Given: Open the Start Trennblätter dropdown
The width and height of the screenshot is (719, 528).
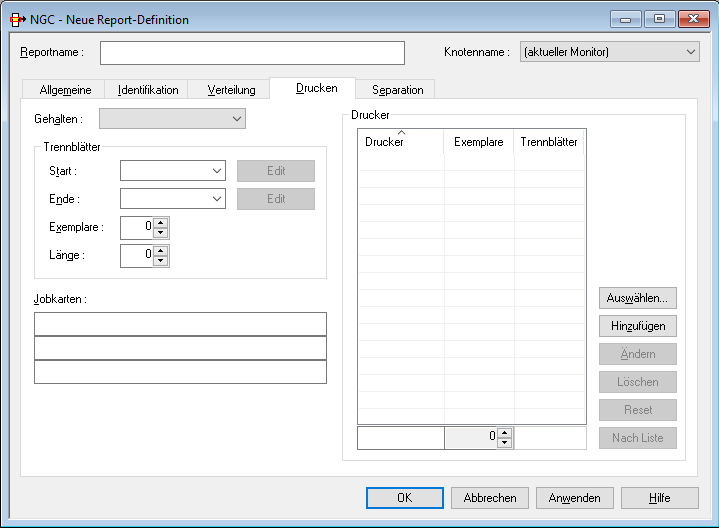Looking at the screenshot, I should [x=217, y=171].
